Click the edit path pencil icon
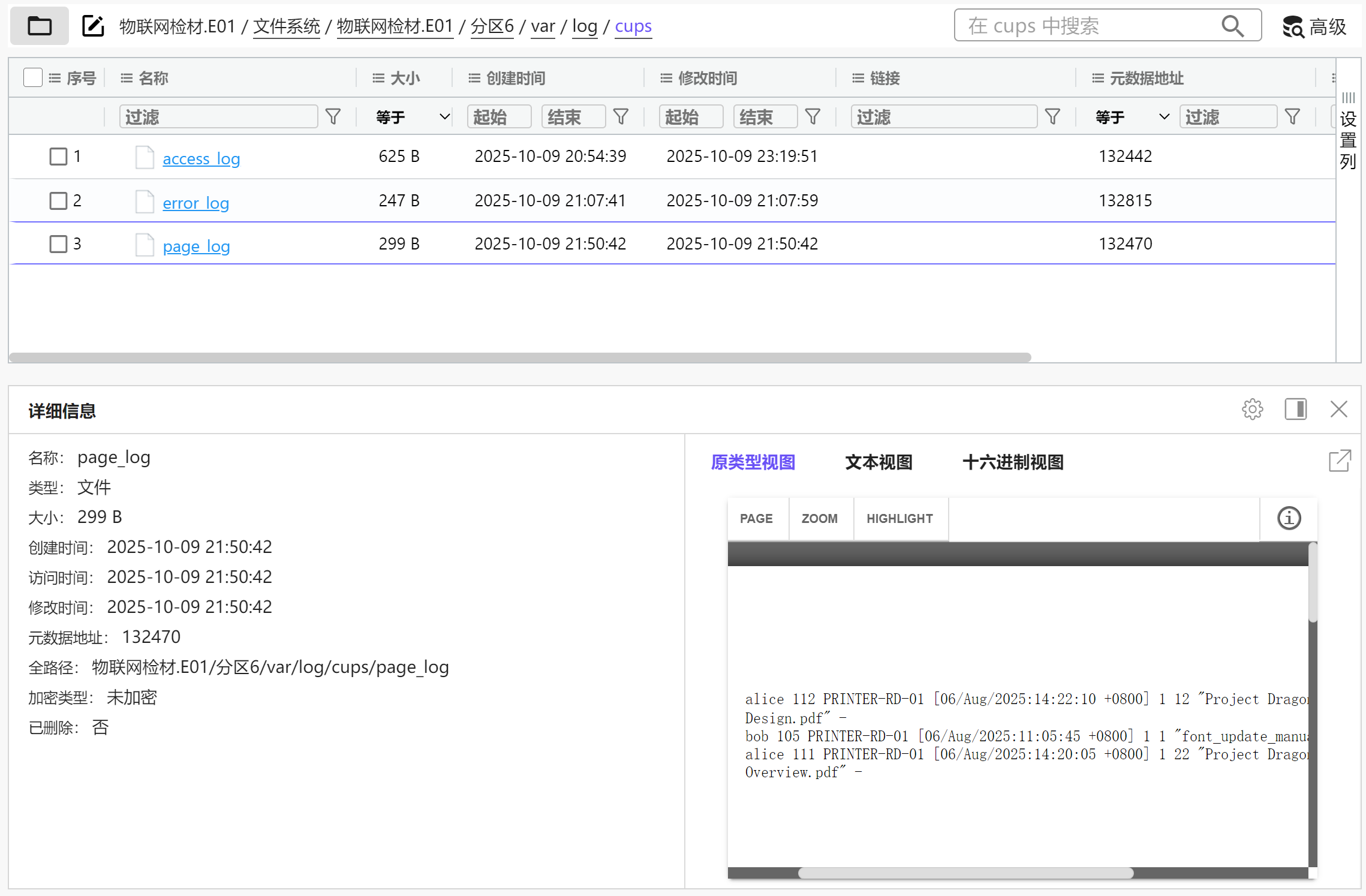 93,26
